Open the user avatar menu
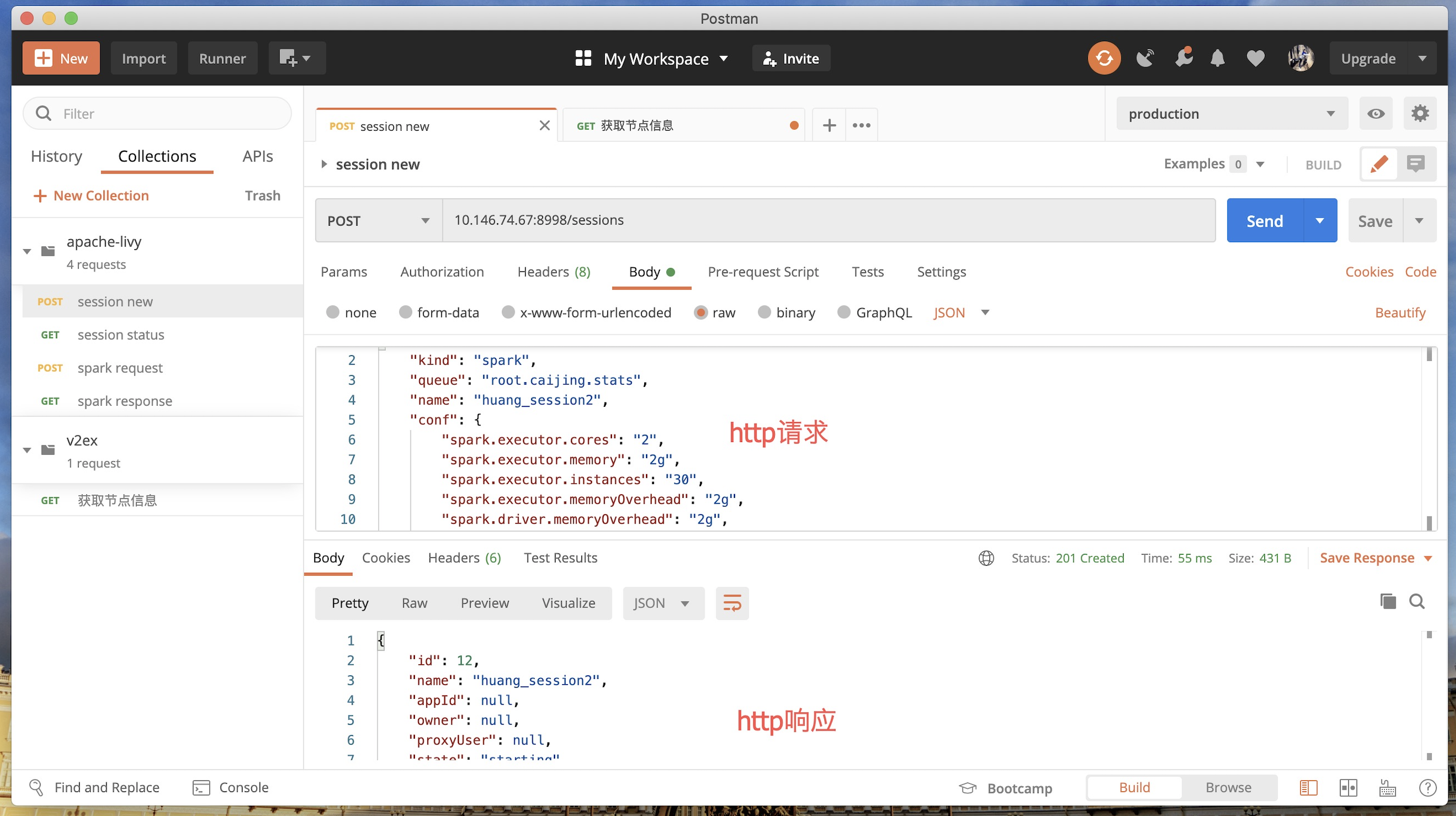The height and width of the screenshot is (816, 1456). [x=1300, y=58]
